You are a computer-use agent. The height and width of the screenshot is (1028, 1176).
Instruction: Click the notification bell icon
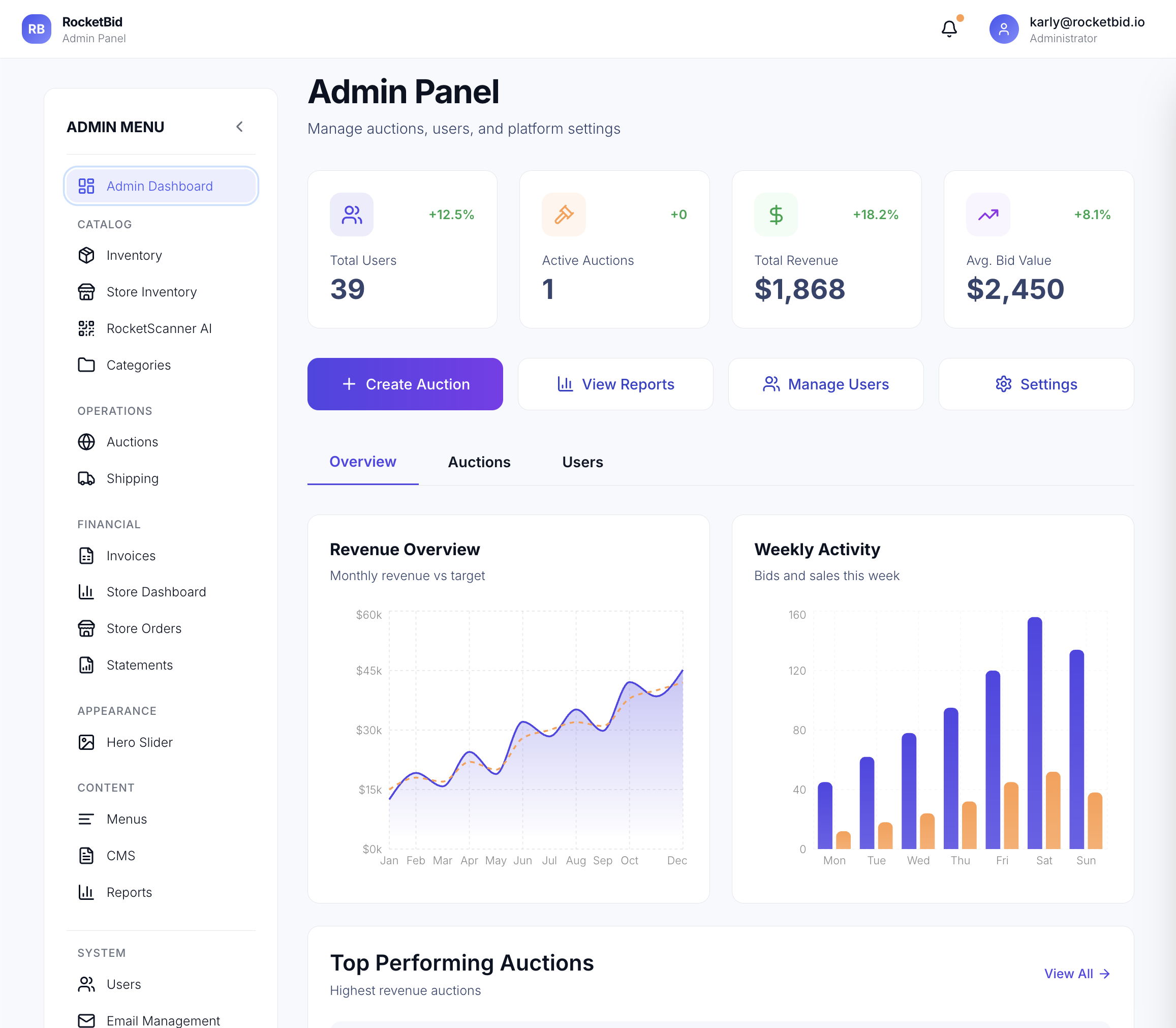(x=949, y=27)
